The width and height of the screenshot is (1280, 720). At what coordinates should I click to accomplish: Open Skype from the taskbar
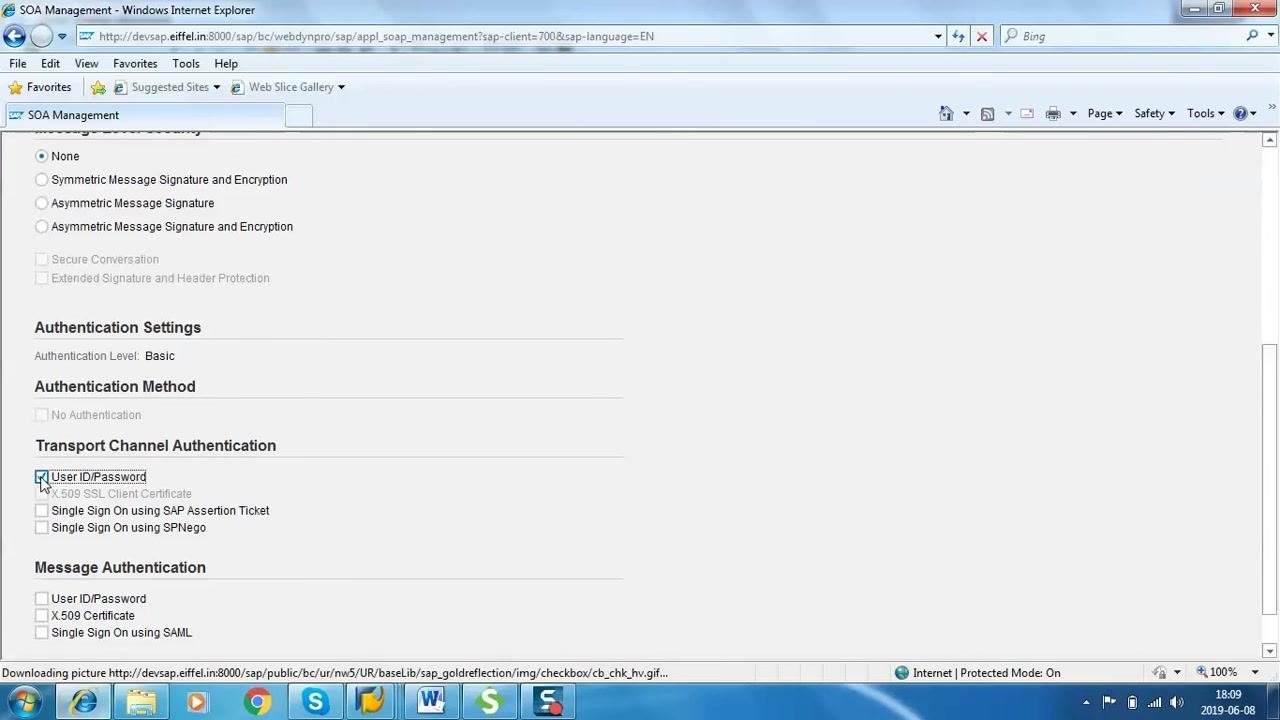(315, 702)
